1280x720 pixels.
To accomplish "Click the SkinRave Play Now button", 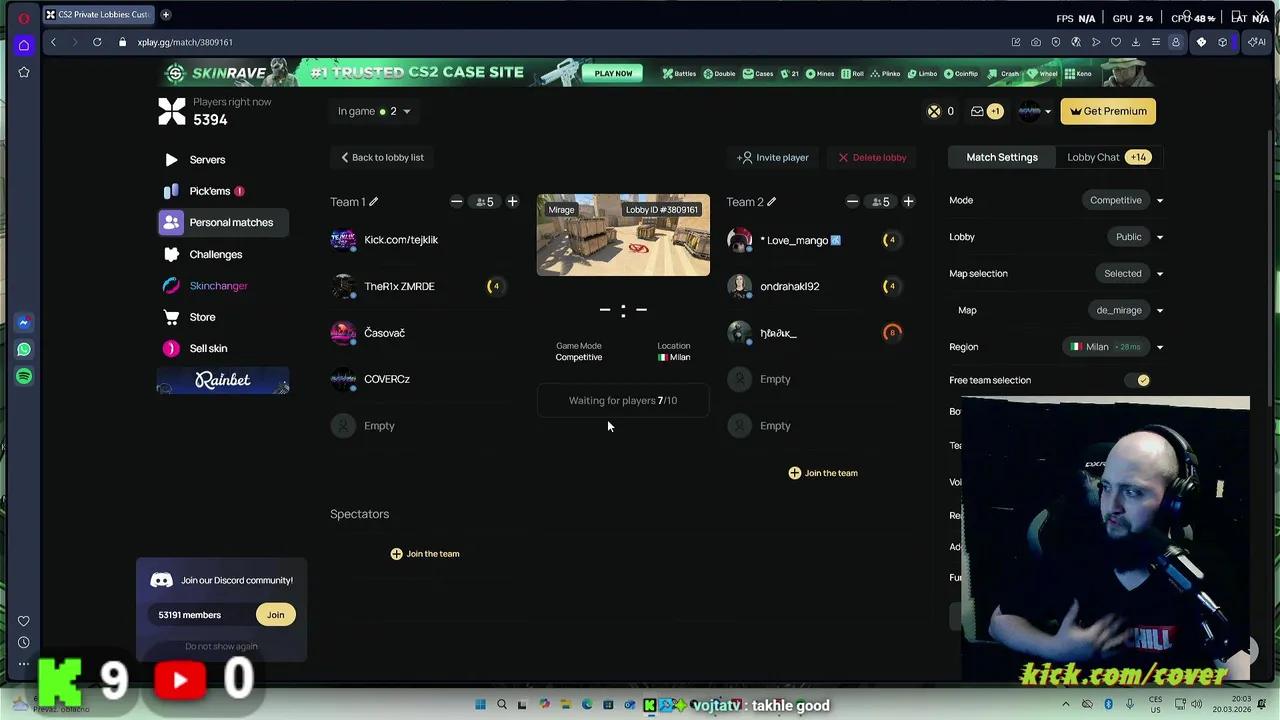I will 613,73.
